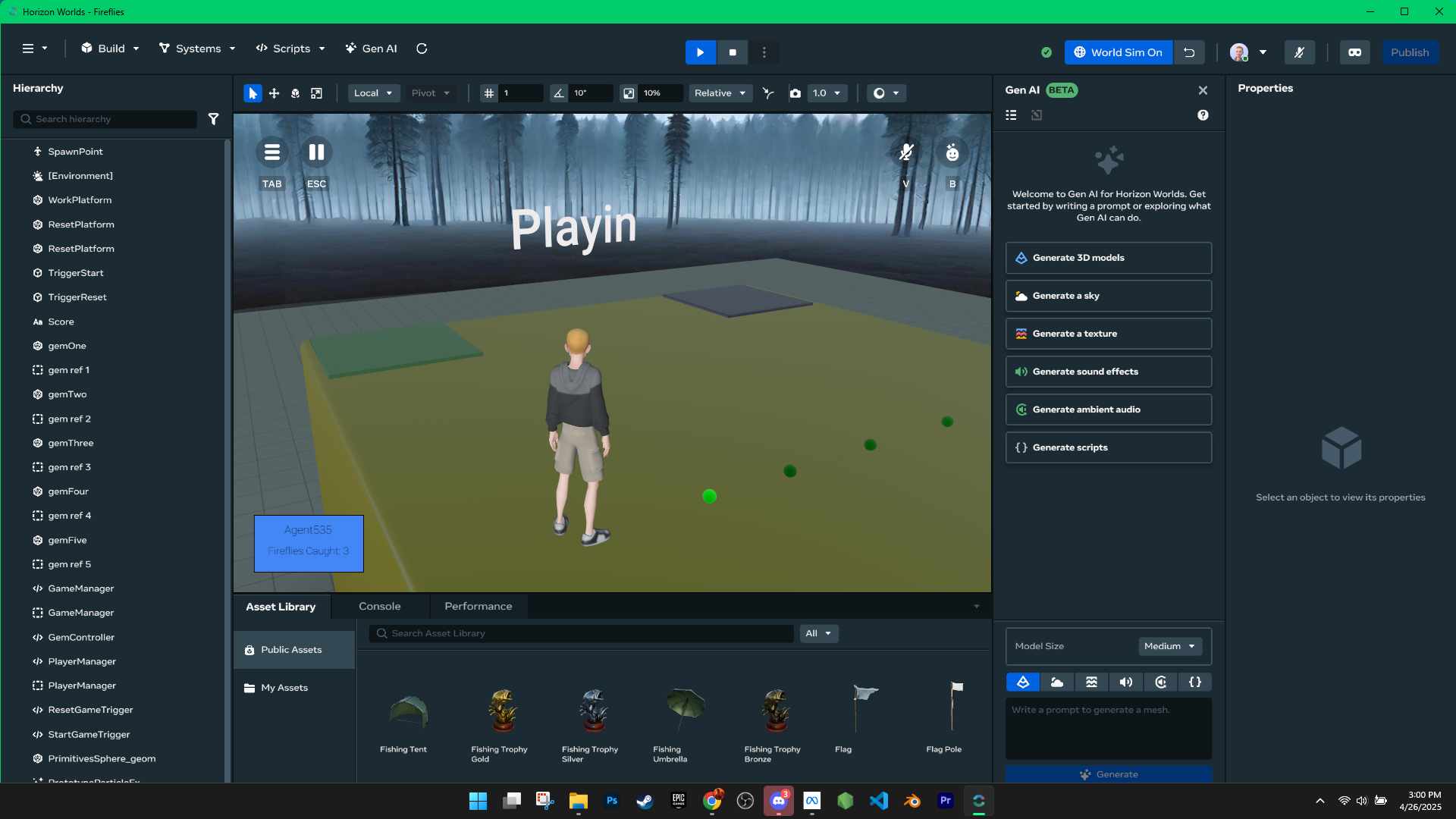Click the hierarchy filter icon

214,119
